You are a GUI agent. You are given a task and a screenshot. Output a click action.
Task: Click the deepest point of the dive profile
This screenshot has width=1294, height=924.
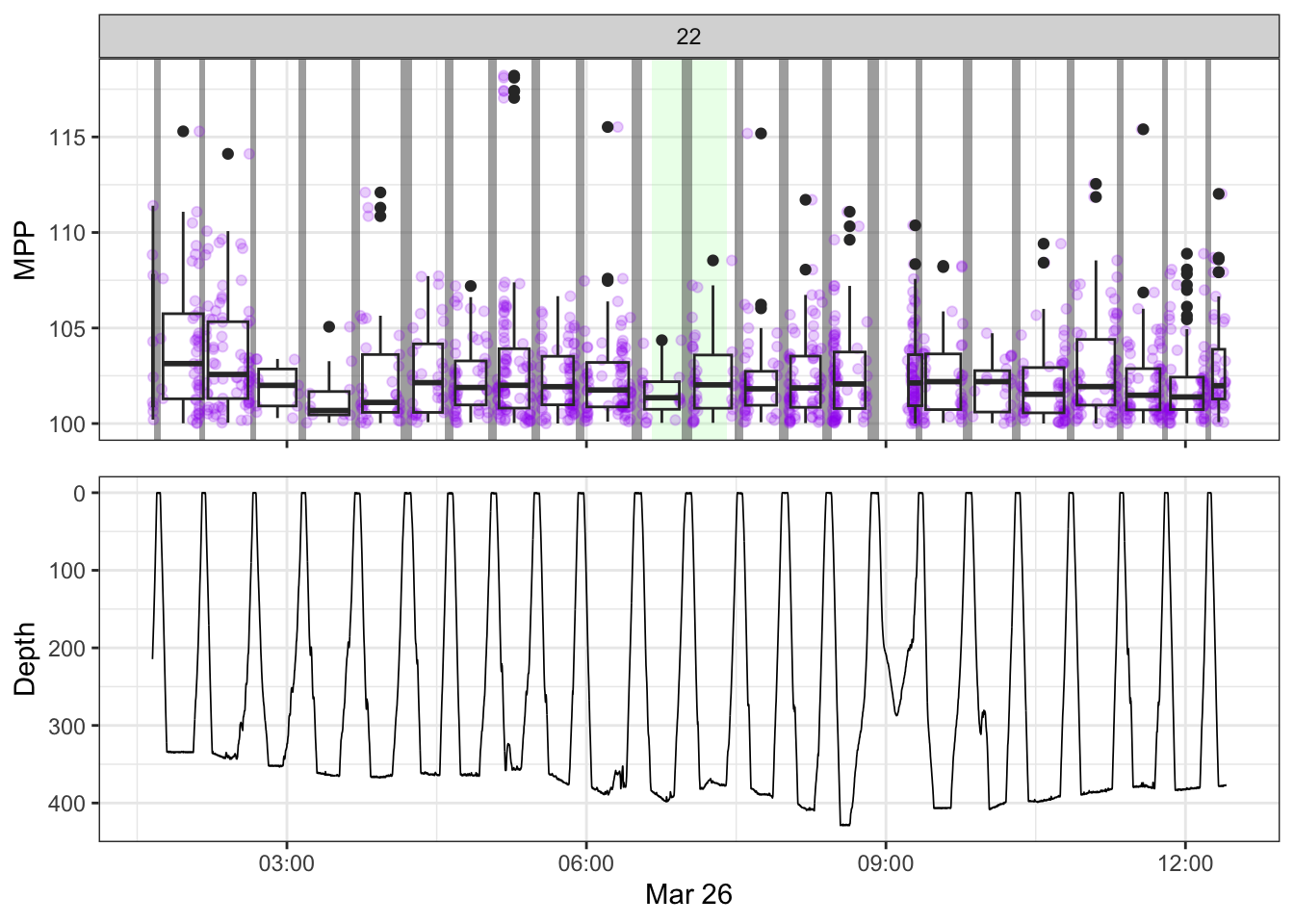coord(844,824)
